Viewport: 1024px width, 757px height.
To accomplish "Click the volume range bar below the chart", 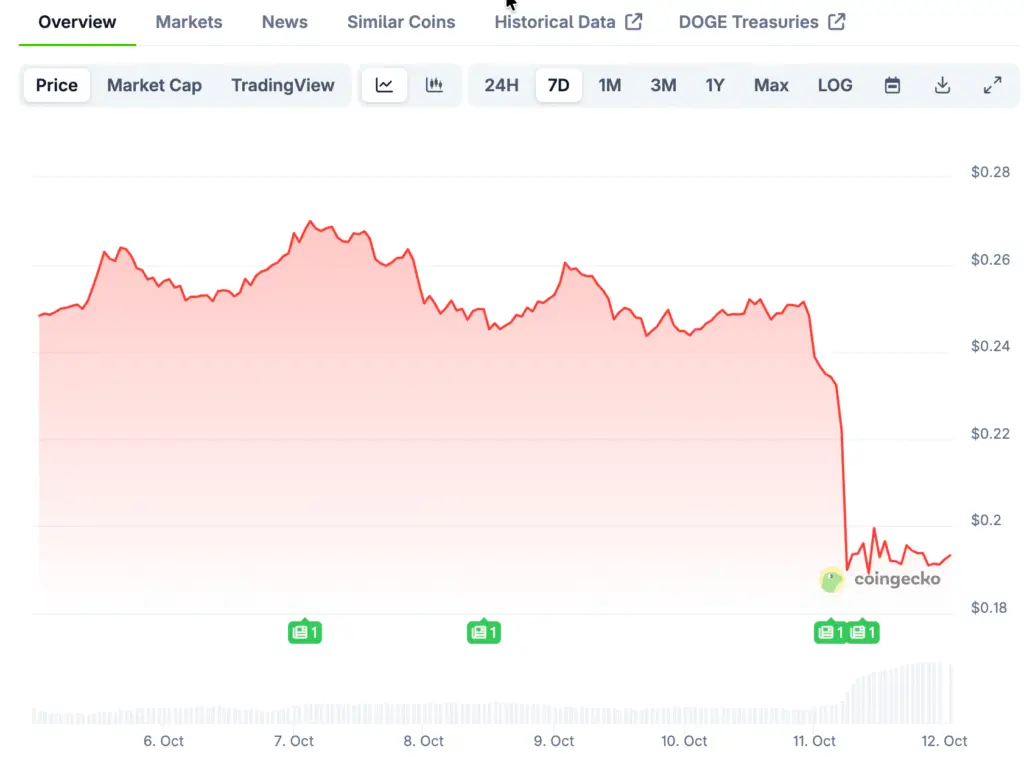I will 492,712.
